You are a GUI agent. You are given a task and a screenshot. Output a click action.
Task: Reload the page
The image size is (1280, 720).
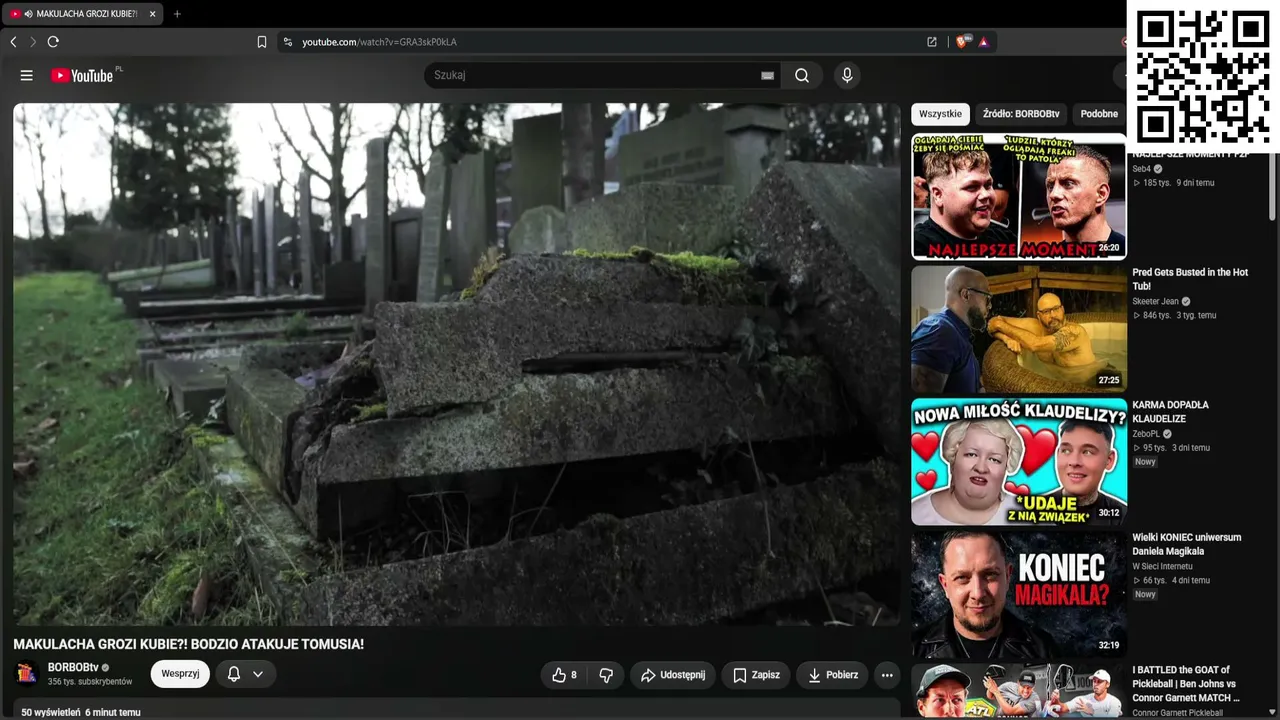(x=53, y=42)
